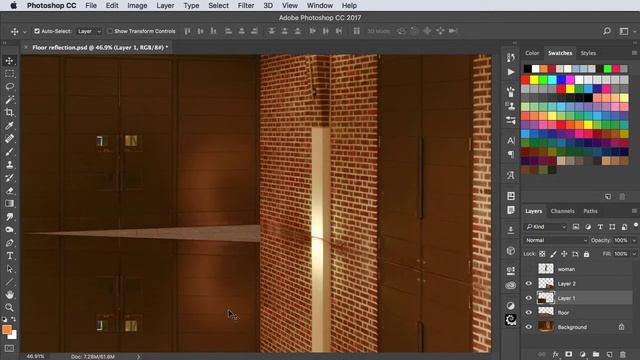Select the Gradient tool
The height and width of the screenshot is (360, 640).
tap(9, 204)
